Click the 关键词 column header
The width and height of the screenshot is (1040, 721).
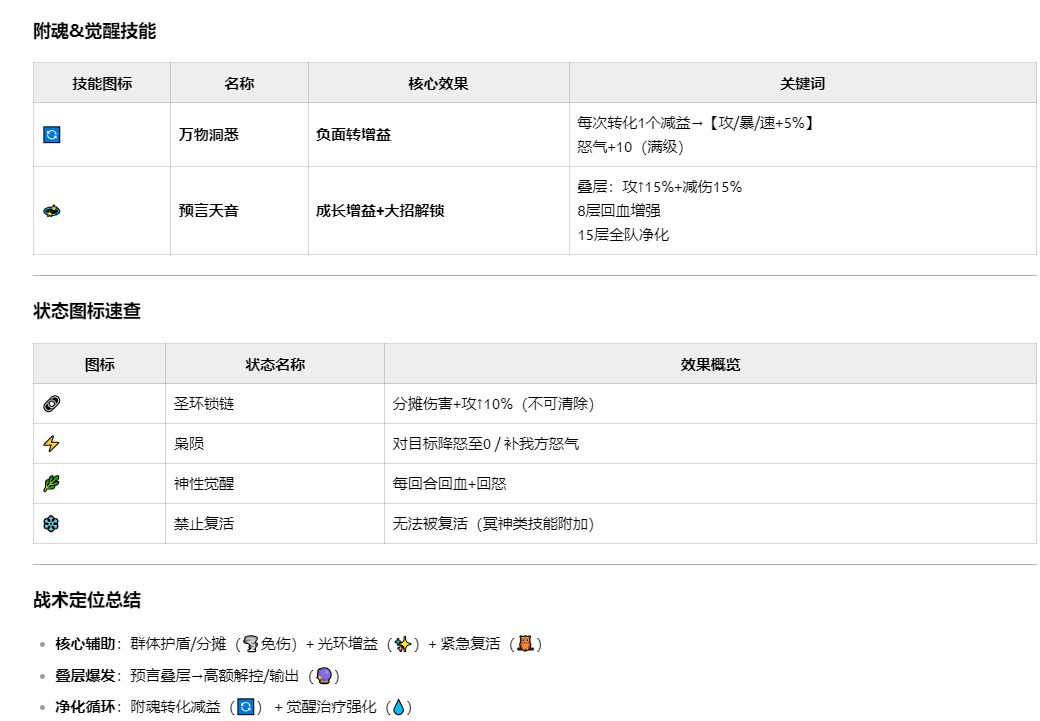pyautogui.click(x=803, y=84)
